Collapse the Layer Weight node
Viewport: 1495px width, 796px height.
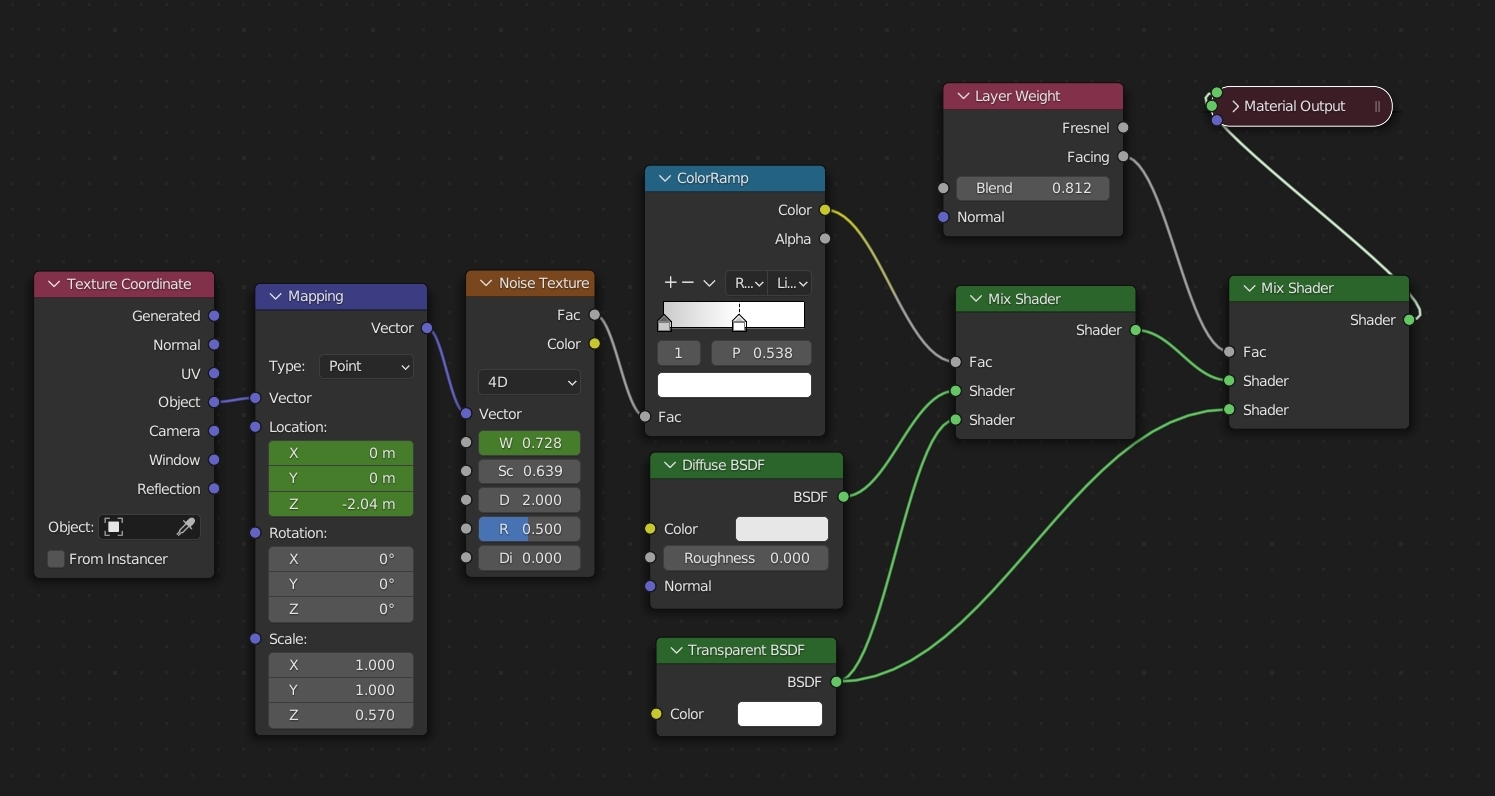pyautogui.click(x=962, y=96)
